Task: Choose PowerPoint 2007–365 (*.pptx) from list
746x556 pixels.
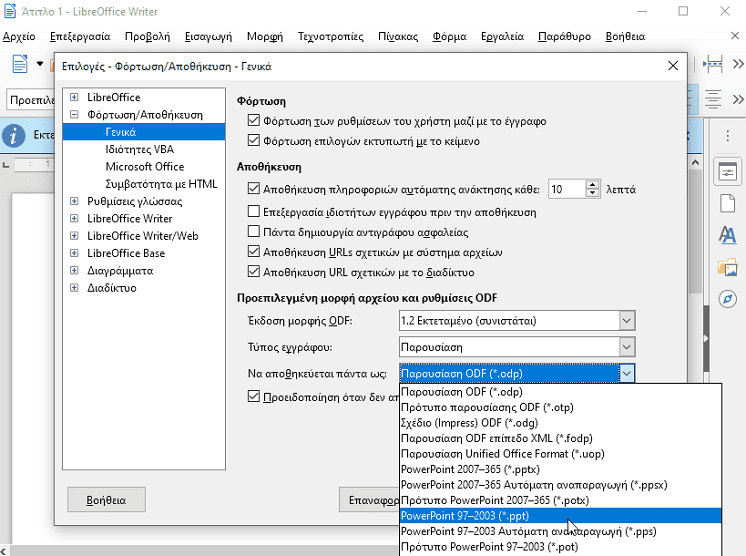Action: [x=560, y=469]
